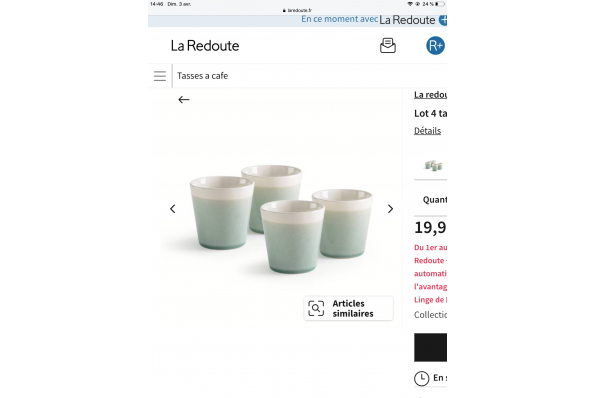
Task: Tap the back arrow above product image
Action: click(x=184, y=99)
